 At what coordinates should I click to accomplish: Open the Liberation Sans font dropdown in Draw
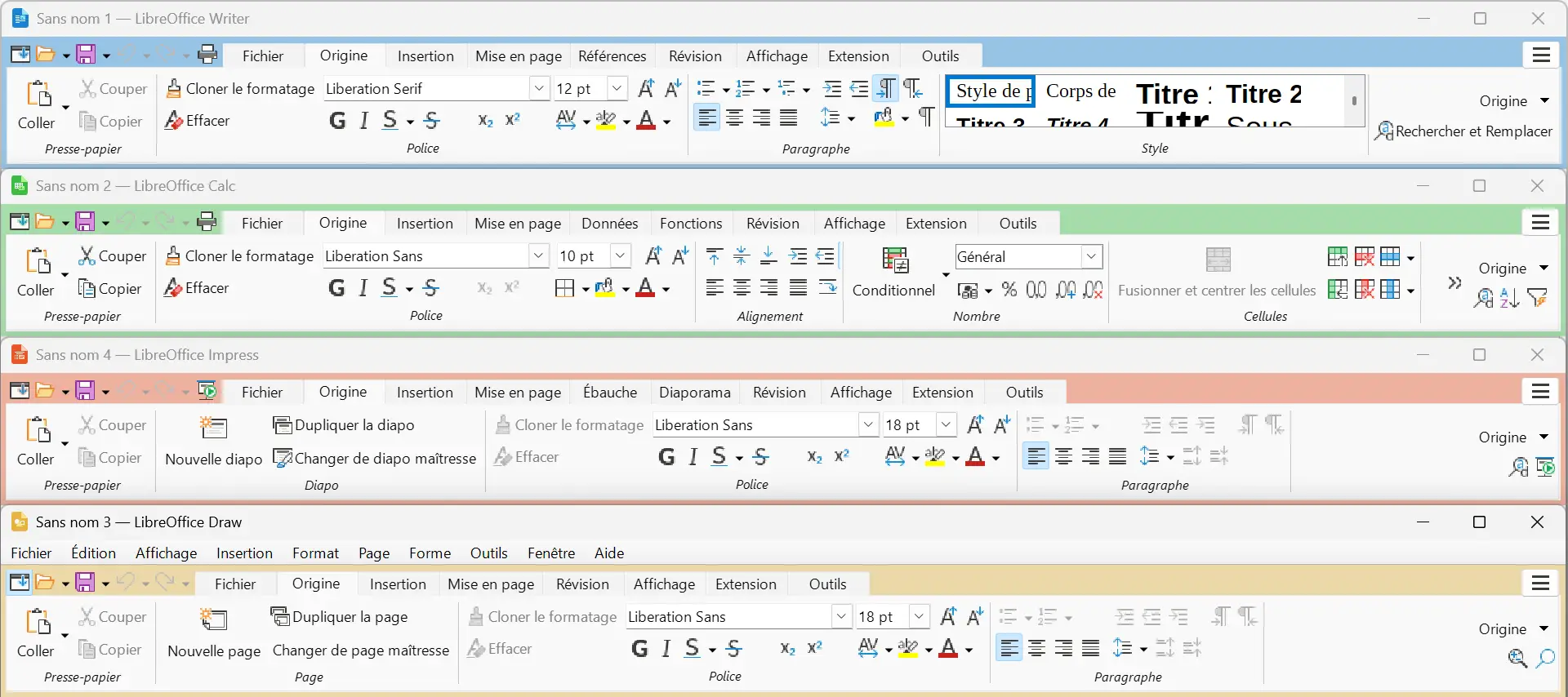click(x=841, y=616)
